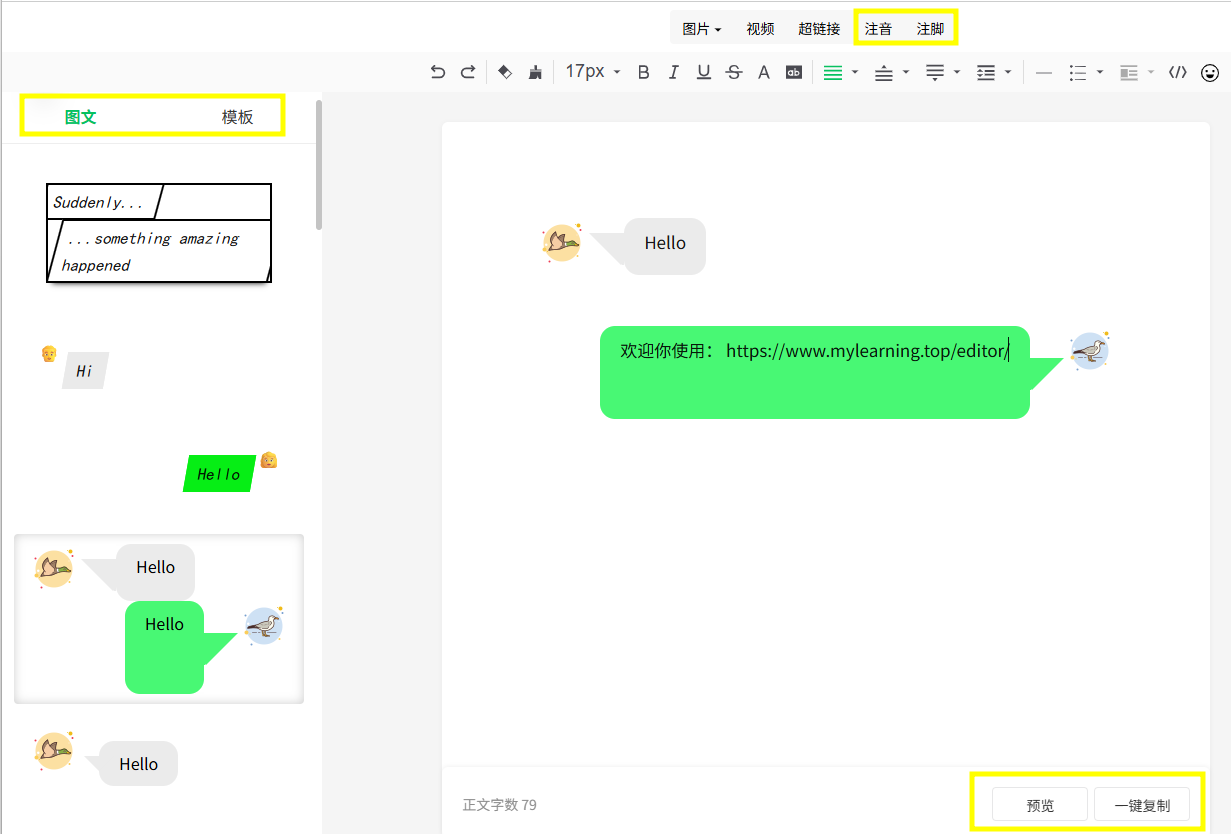Screen dimensions: 1231x834
Task: Insert a horizontal divider line
Action: (1043, 72)
